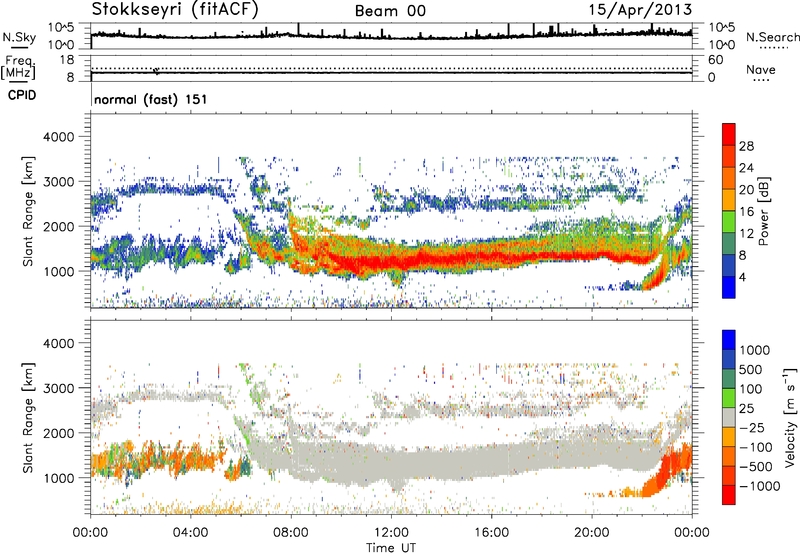
Task: Click the "3000" tick in the velocity panel
Action: click(x=58, y=388)
